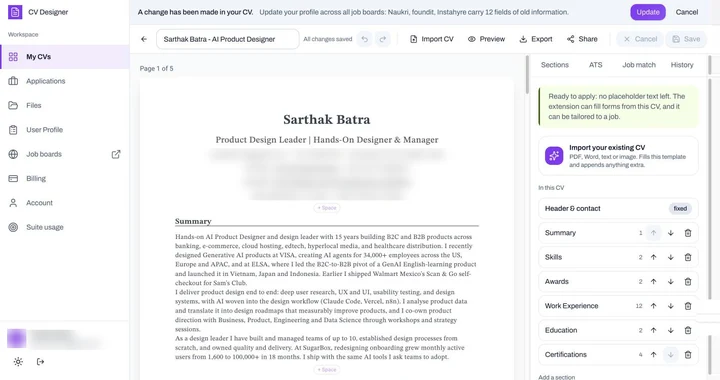720x380 pixels.
Task: Click the Summary heading in CV
Action: pyautogui.click(x=193, y=221)
